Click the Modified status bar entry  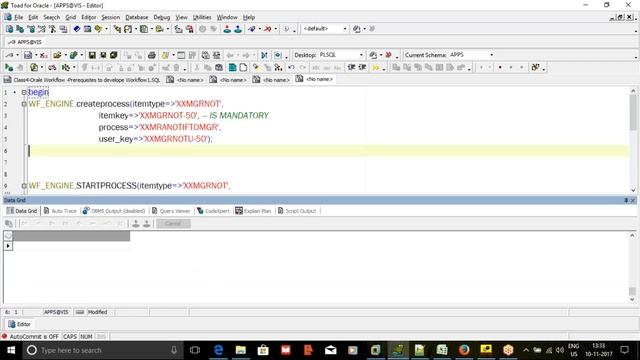[x=98, y=312]
